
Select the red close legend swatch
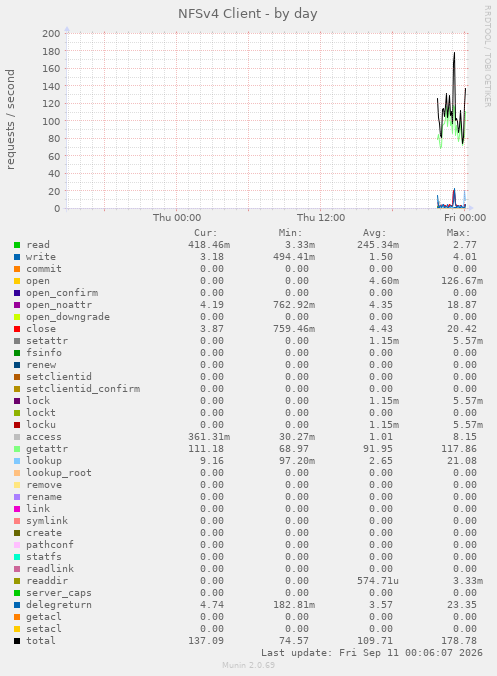coord(17,329)
